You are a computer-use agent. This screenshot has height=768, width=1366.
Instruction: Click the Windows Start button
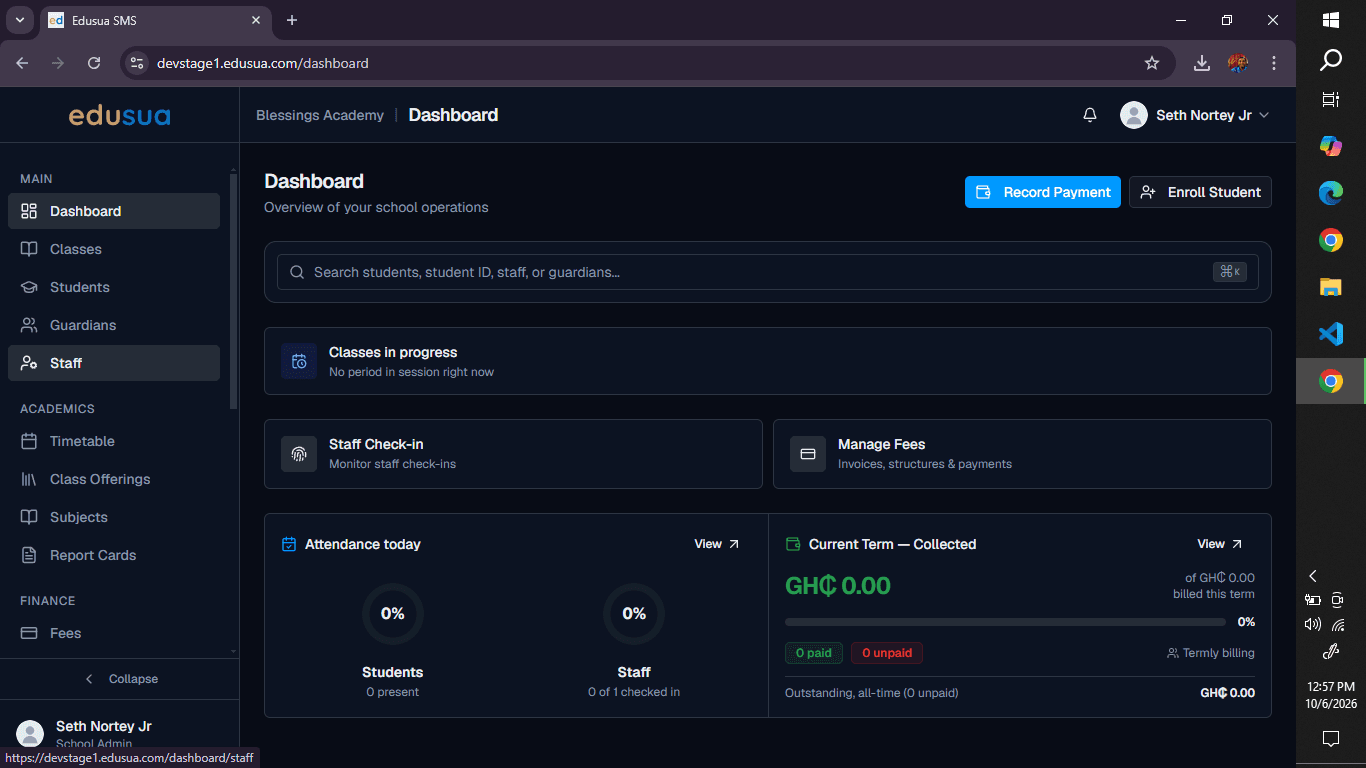click(x=1331, y=20)
